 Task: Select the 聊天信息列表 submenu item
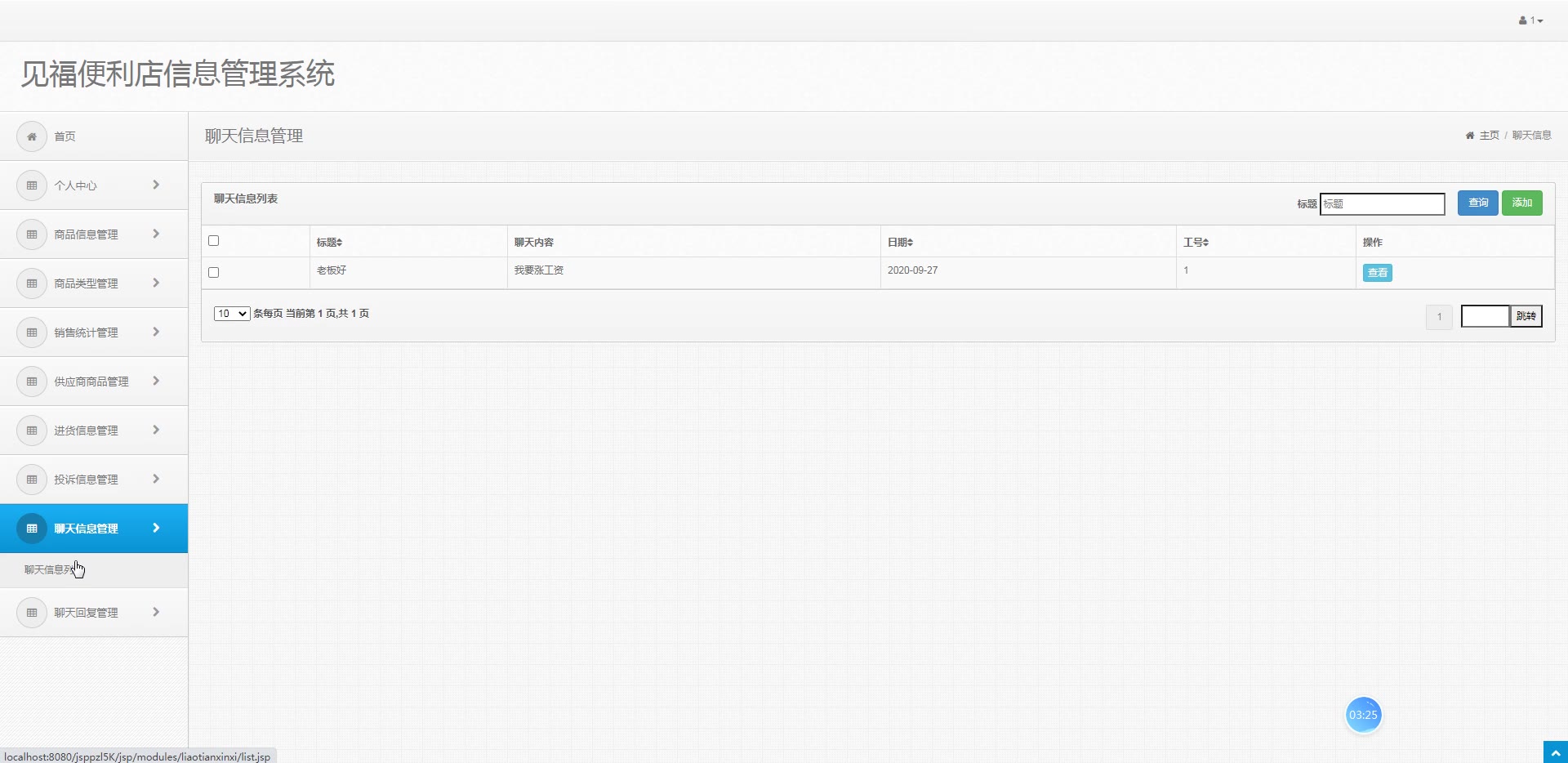[x=94, y=570]
